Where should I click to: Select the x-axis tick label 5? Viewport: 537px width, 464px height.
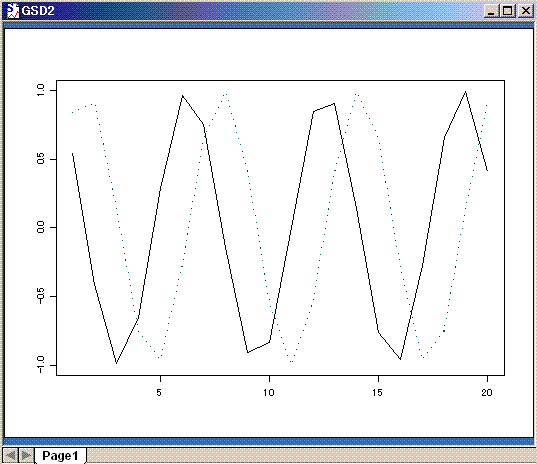tap(159, 392)
